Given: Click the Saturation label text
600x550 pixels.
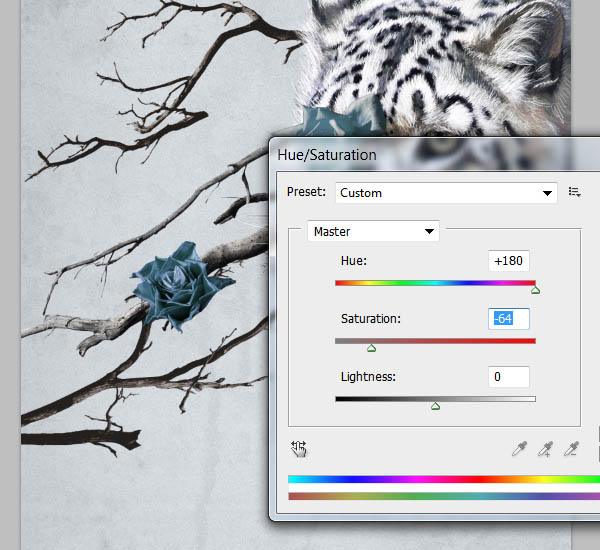Looking at the screenshot, I should [370, 318].
